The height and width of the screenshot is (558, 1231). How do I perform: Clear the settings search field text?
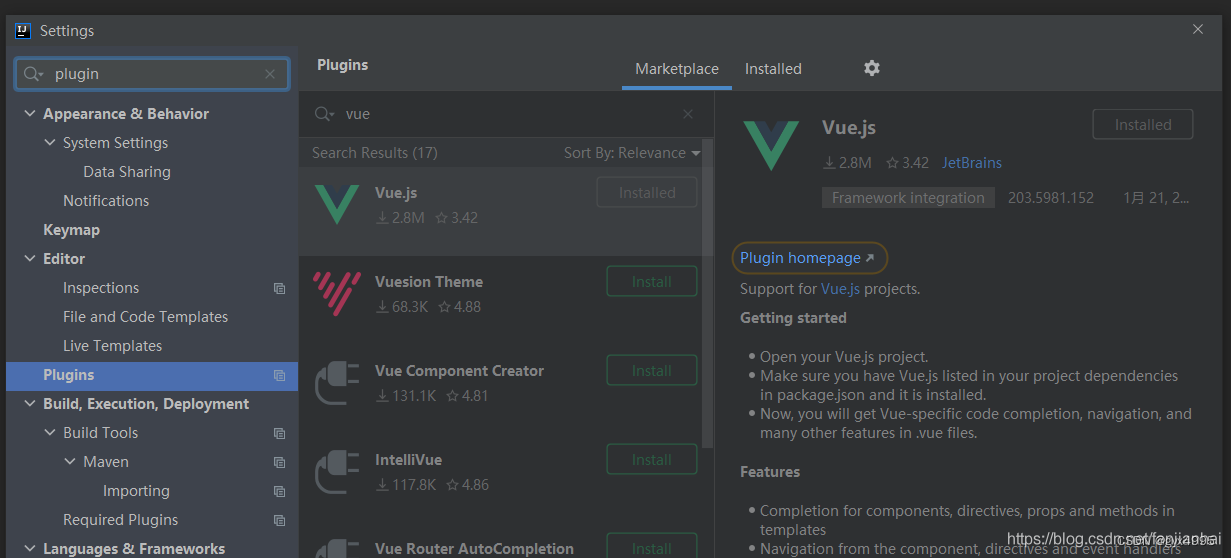[270, 74]
